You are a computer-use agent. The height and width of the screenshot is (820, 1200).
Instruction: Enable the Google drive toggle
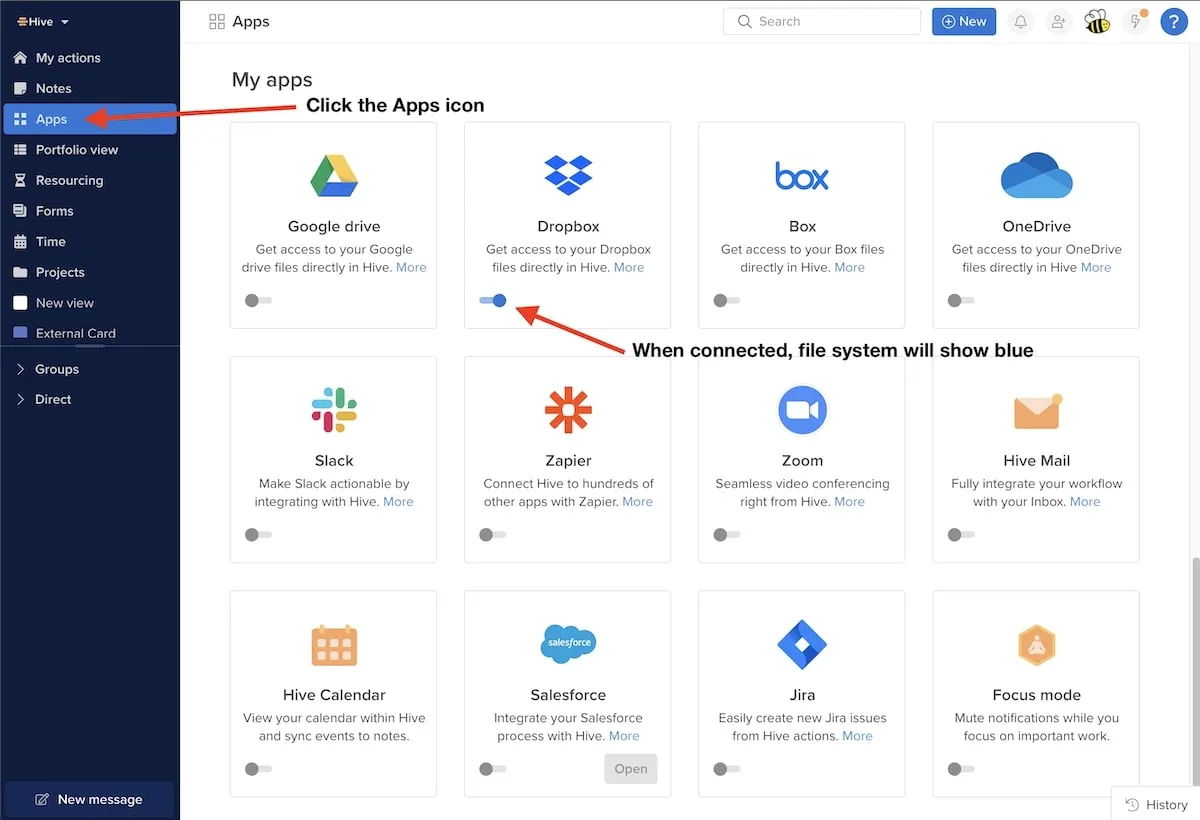point(258,300)
